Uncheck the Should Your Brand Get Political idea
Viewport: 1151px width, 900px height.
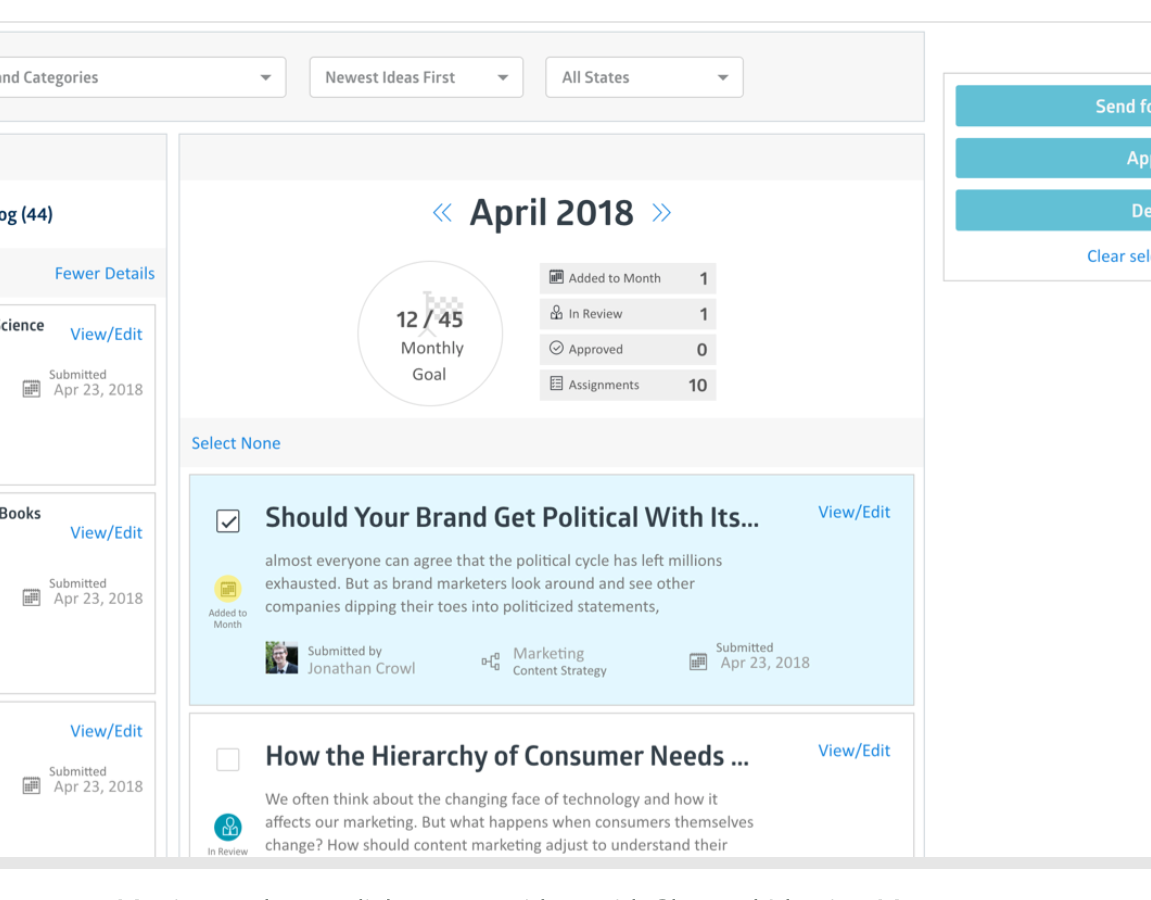(228, 521)
